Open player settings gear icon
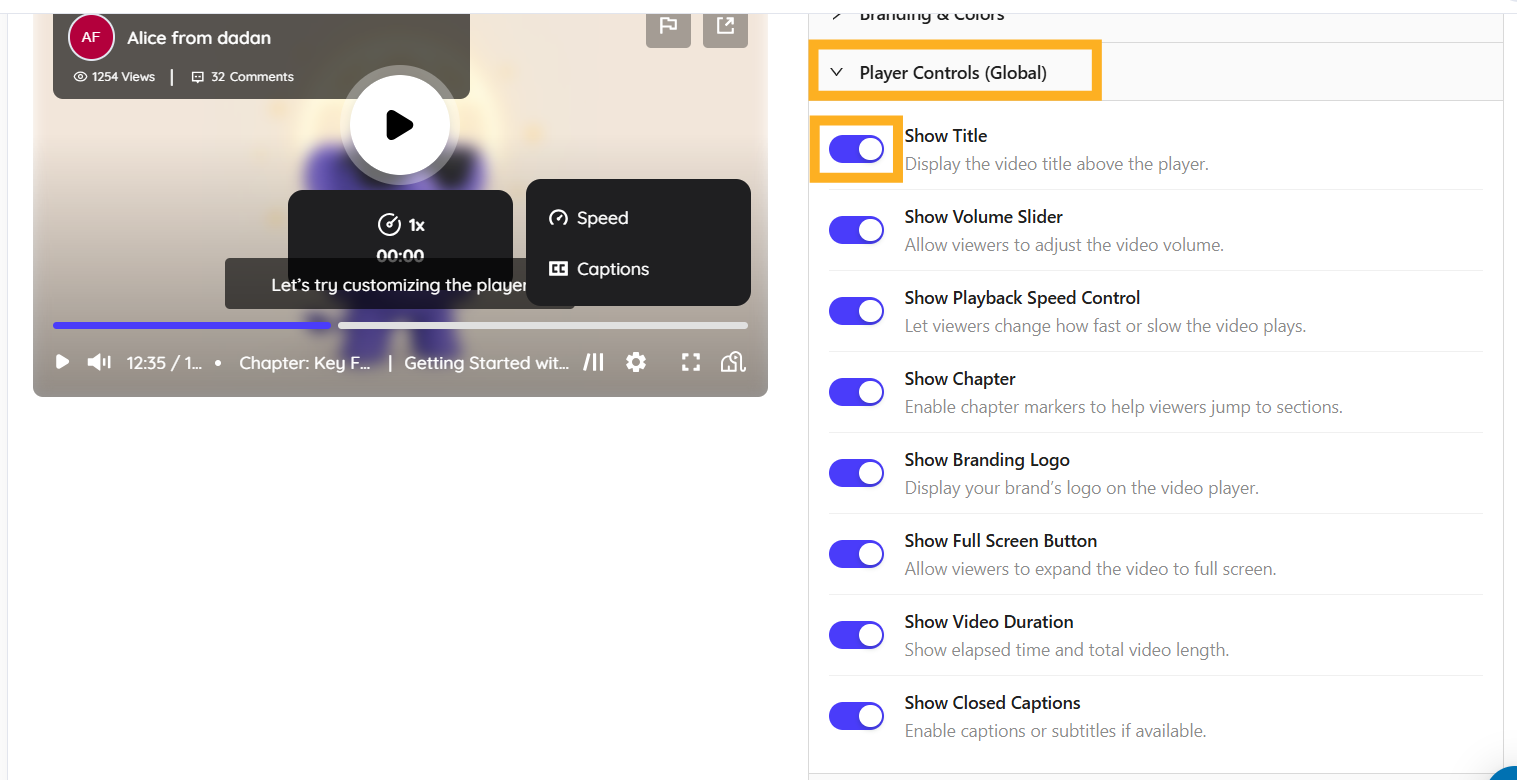 (x=636, y=362)
